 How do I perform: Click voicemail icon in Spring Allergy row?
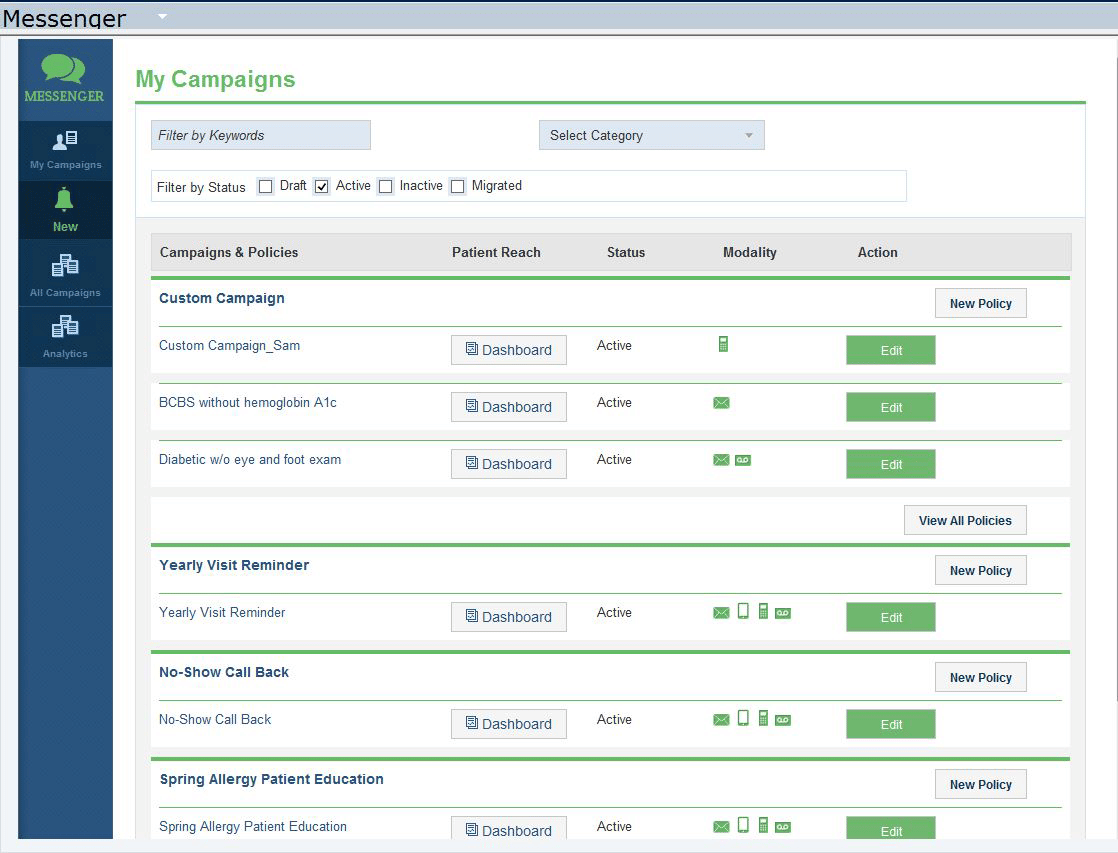[x=783, y=827]
